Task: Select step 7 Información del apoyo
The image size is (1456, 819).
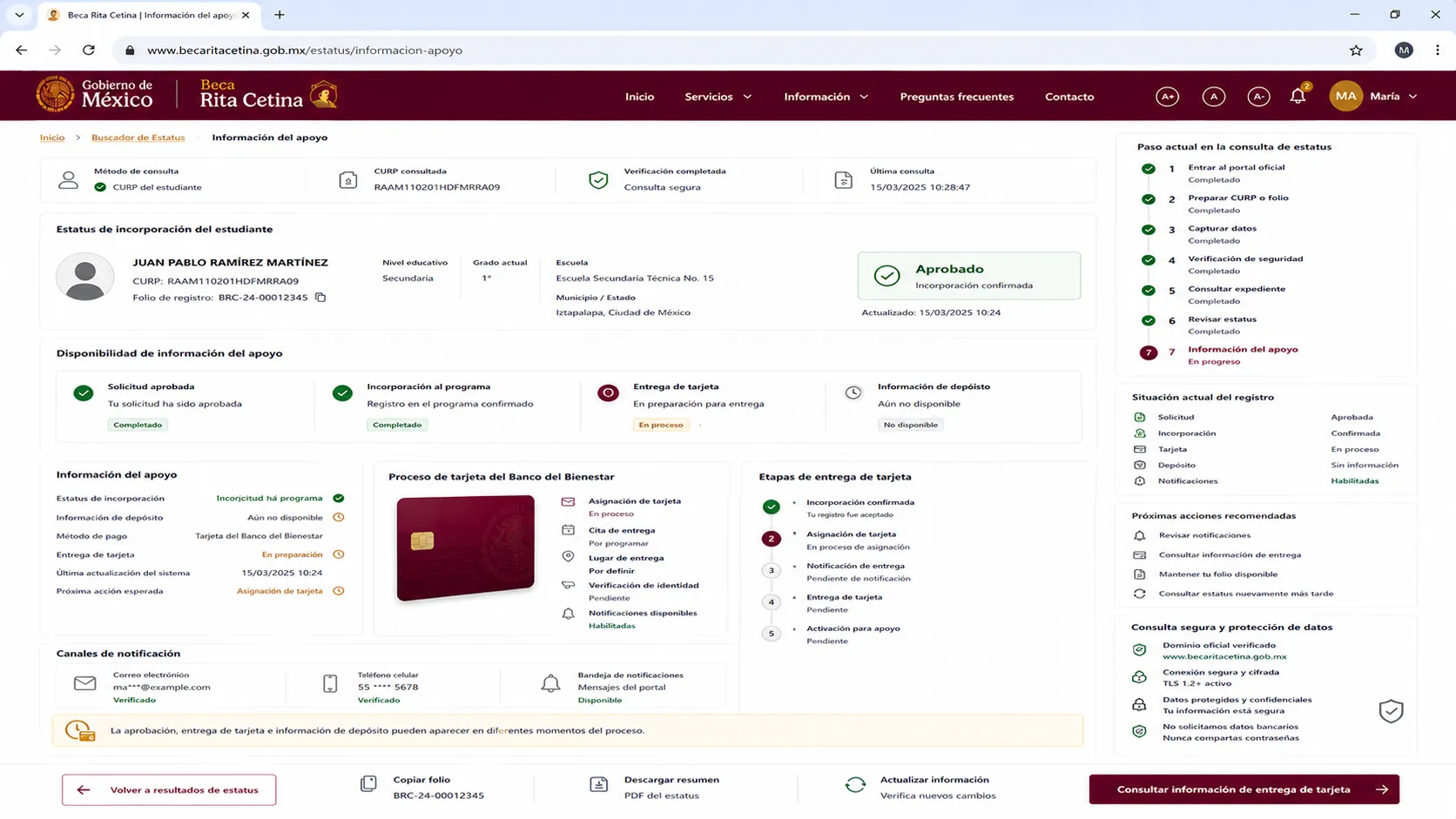Action: pyautogui.click(x=1243, y=349)
